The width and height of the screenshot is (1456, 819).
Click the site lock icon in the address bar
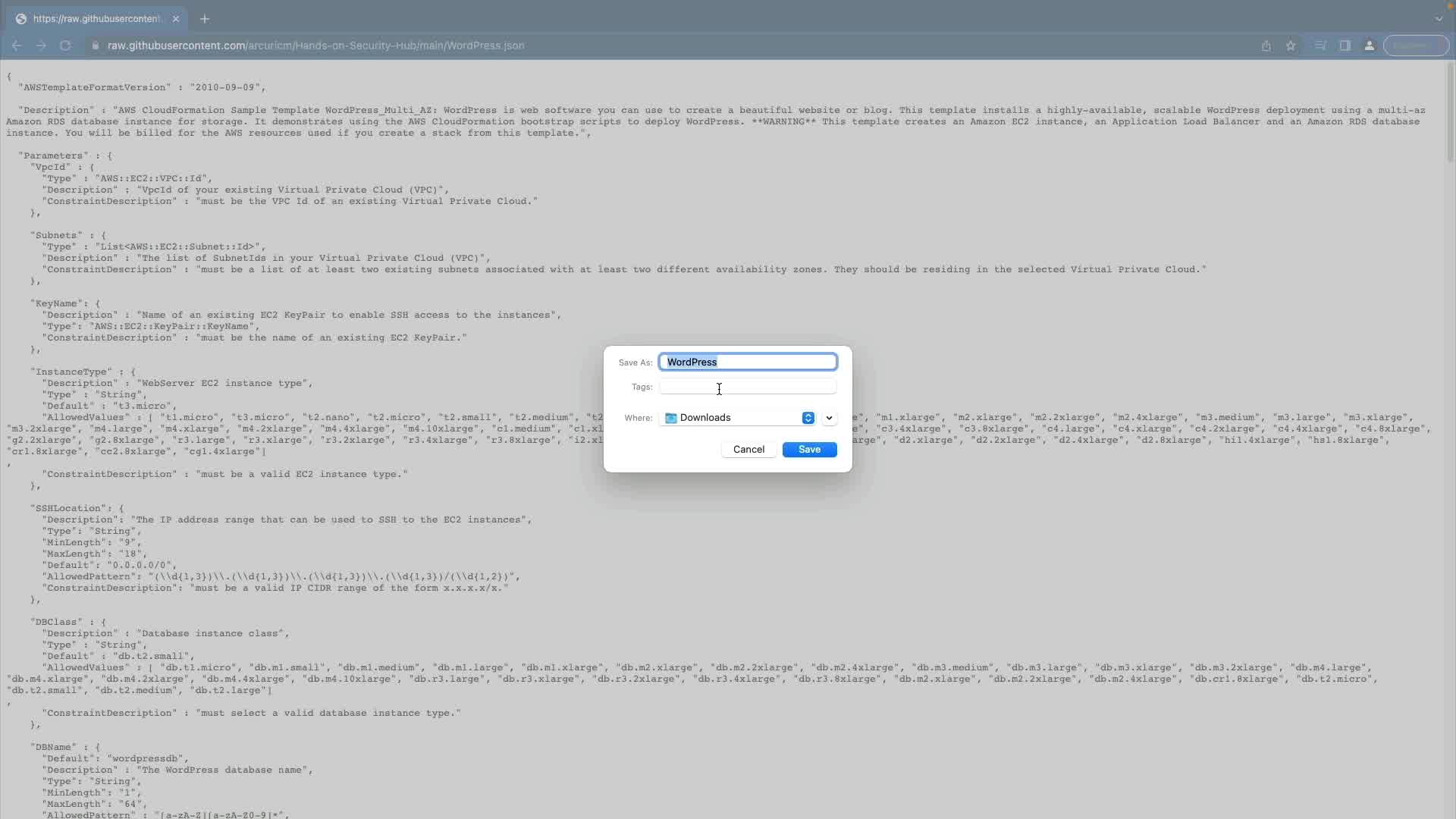[95, 45]
